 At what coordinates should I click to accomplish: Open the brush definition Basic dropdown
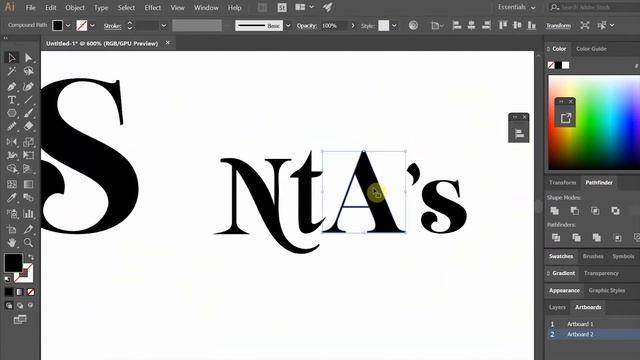(288, 26)
